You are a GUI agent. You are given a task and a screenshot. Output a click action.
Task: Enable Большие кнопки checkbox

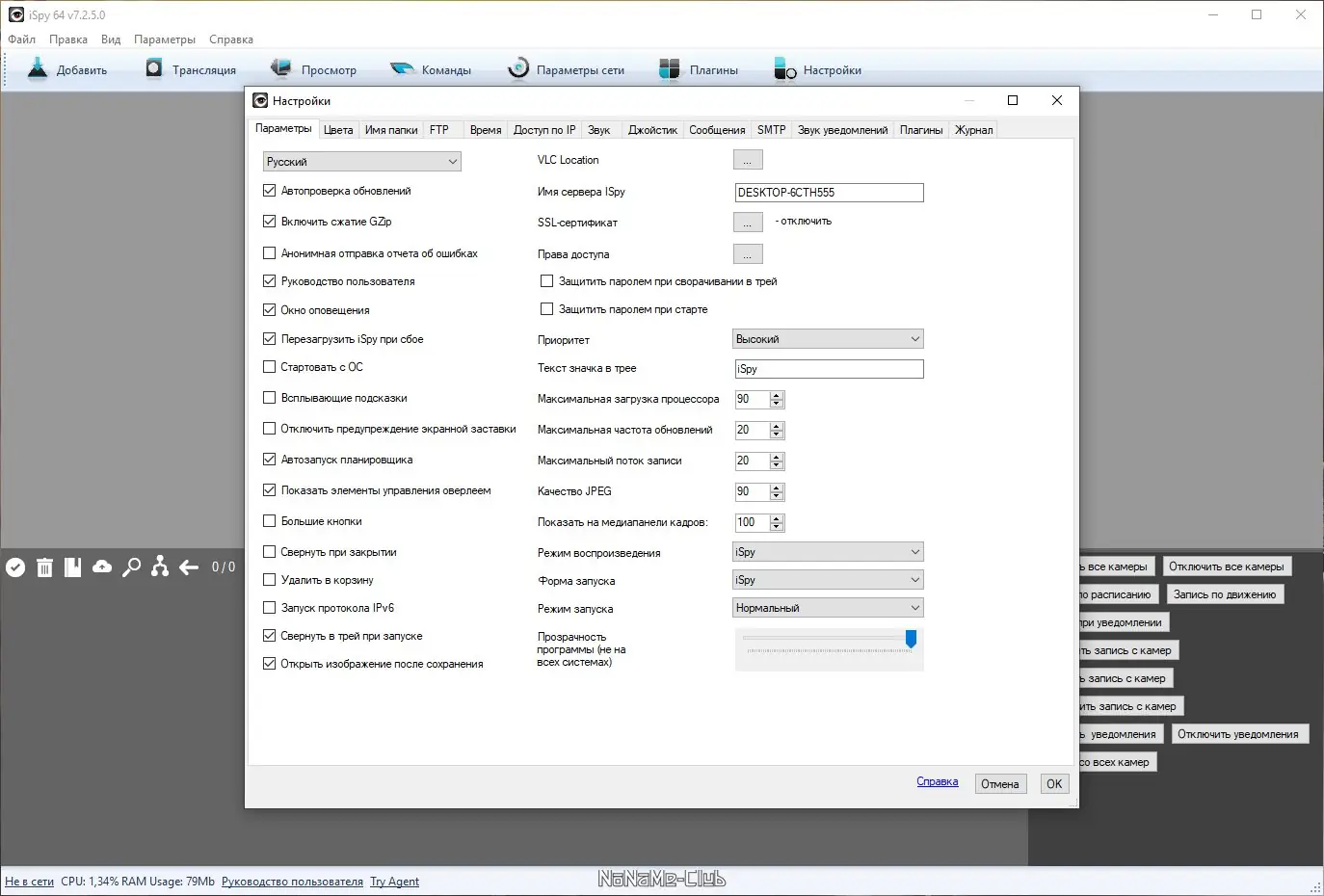pos(270,521)
